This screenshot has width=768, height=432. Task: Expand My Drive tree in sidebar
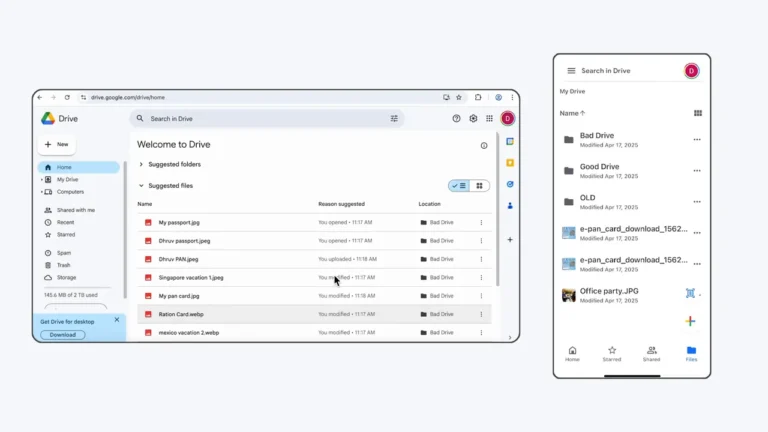point(41,179)
